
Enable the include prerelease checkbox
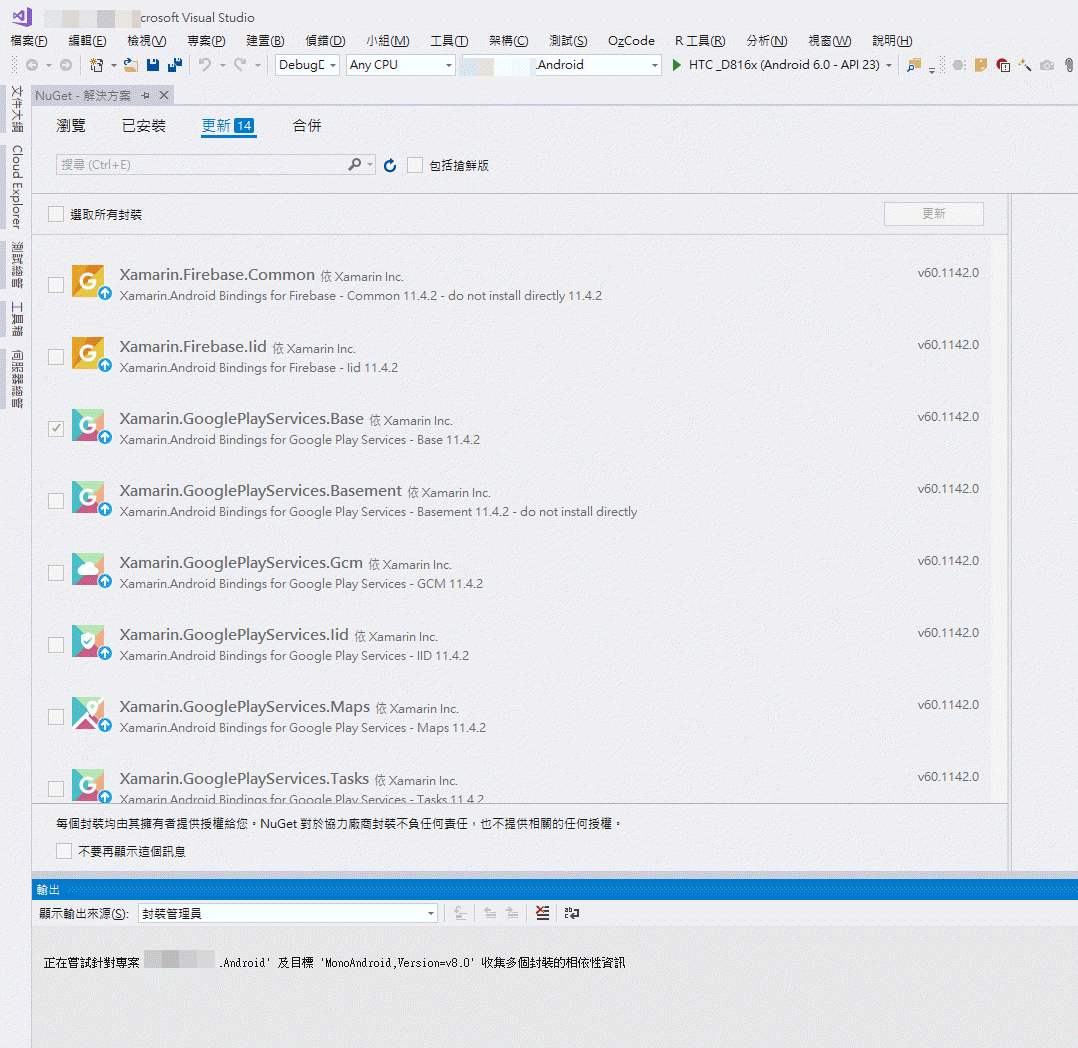click(x=415, y=165)
